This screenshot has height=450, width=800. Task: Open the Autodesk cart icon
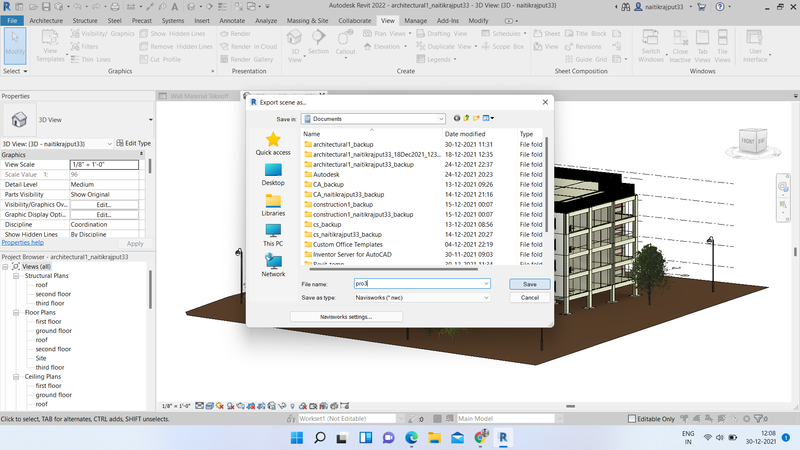(702, 7)
